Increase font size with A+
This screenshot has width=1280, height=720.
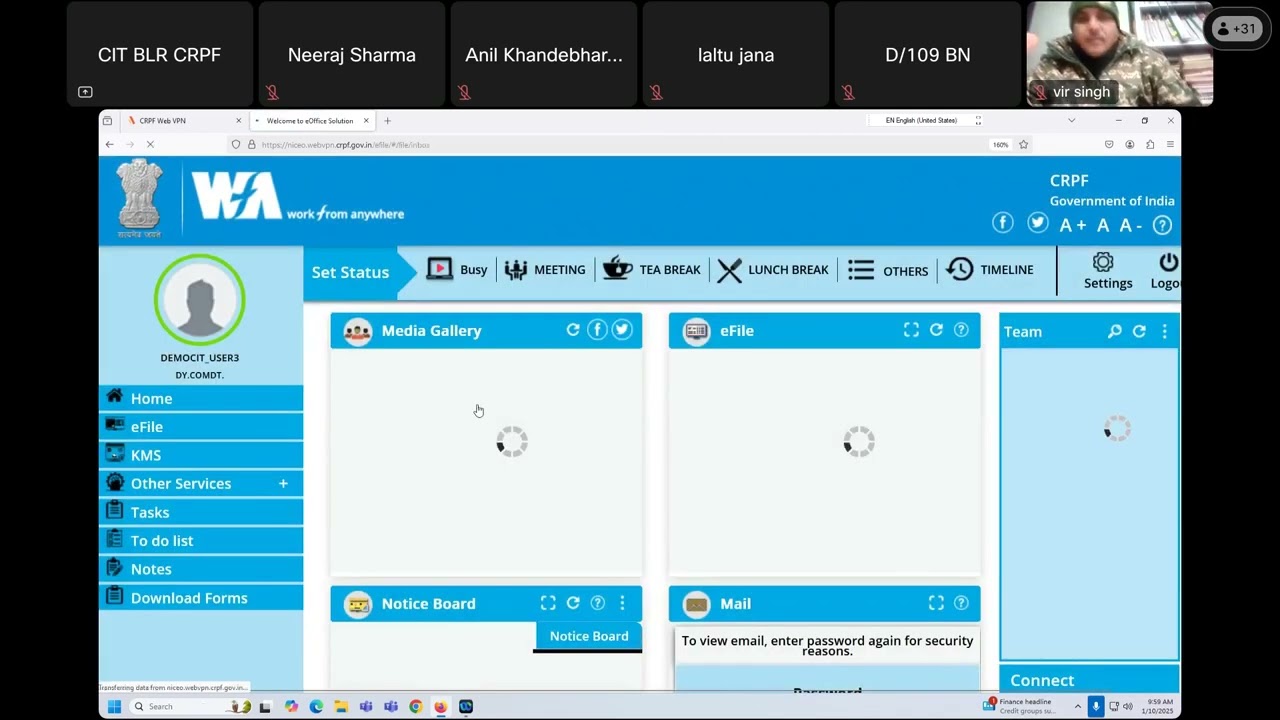1073,225
